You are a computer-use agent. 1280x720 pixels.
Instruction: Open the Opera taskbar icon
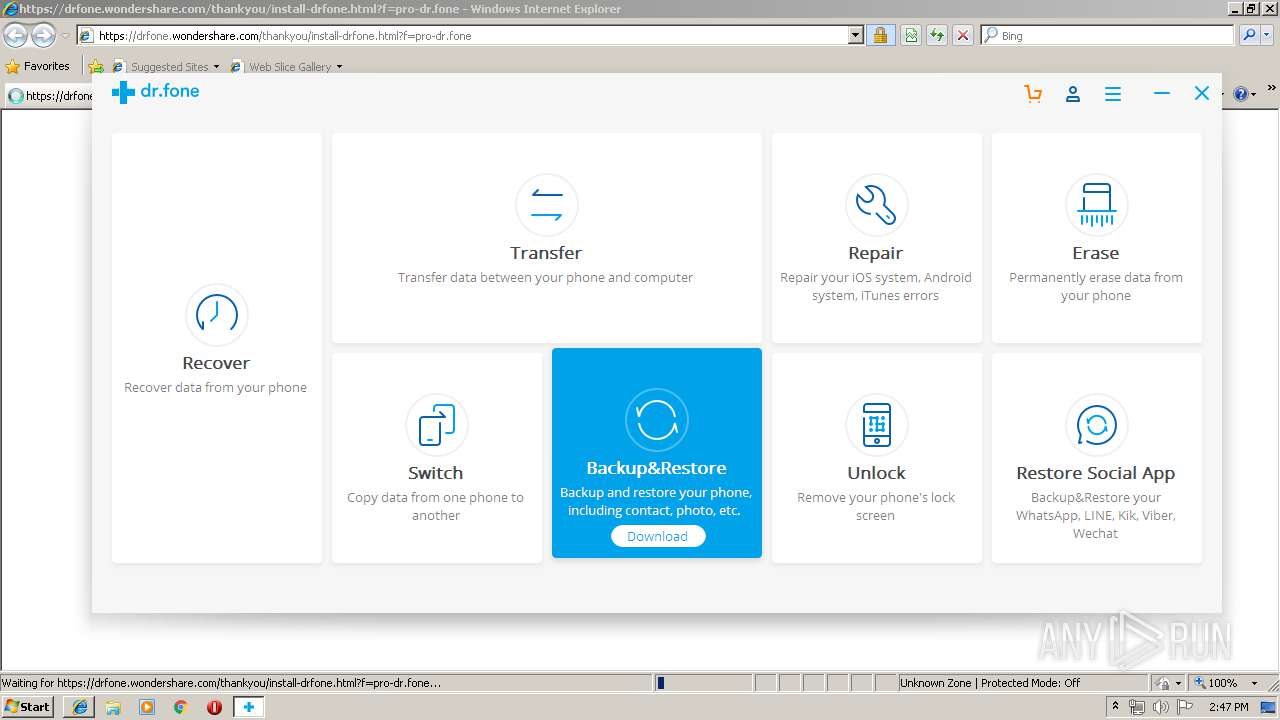pyautogui.click(x=214, y=707)
